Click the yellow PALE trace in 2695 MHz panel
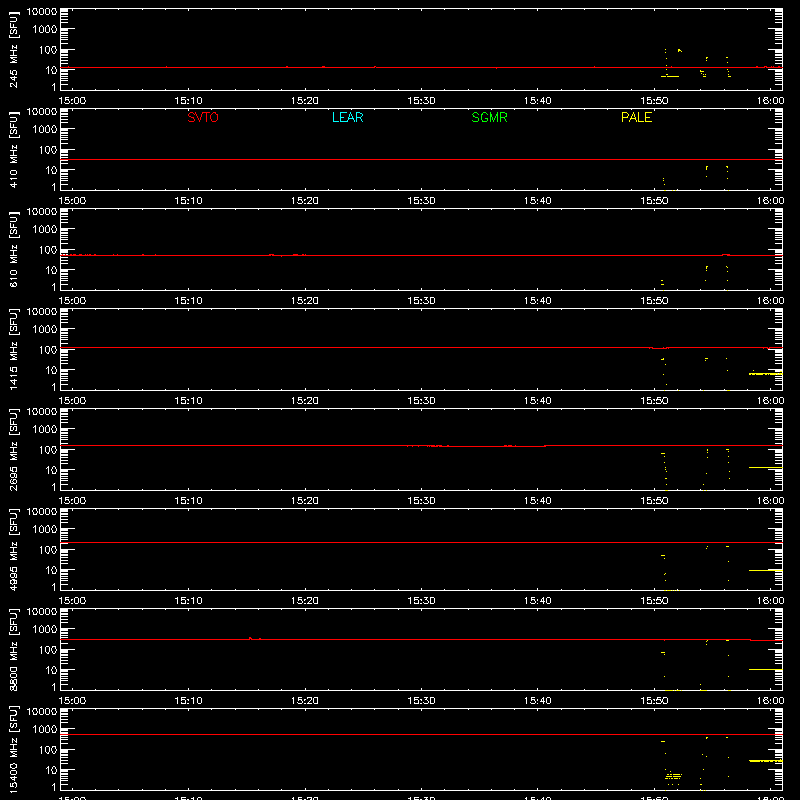This screenshot has width=800, height=800. click(765, 467)
